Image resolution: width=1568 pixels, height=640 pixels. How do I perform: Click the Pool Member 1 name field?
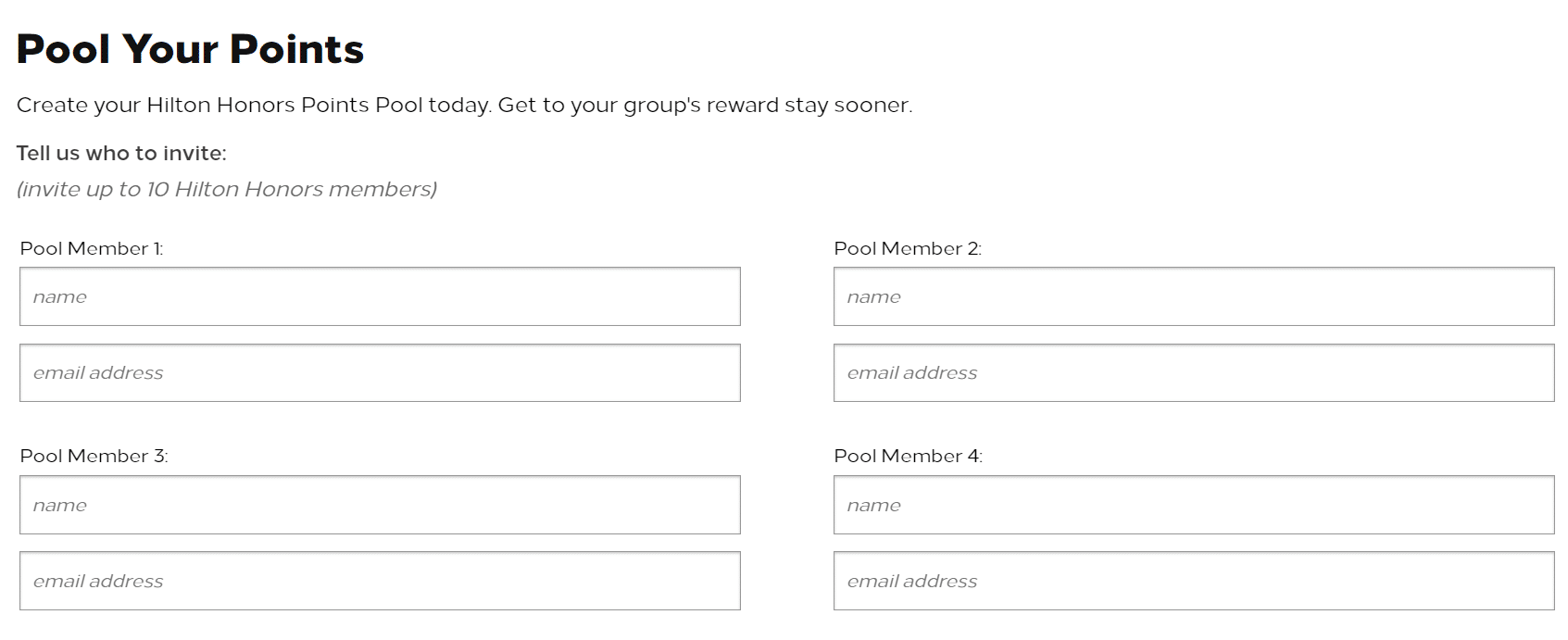380,296
